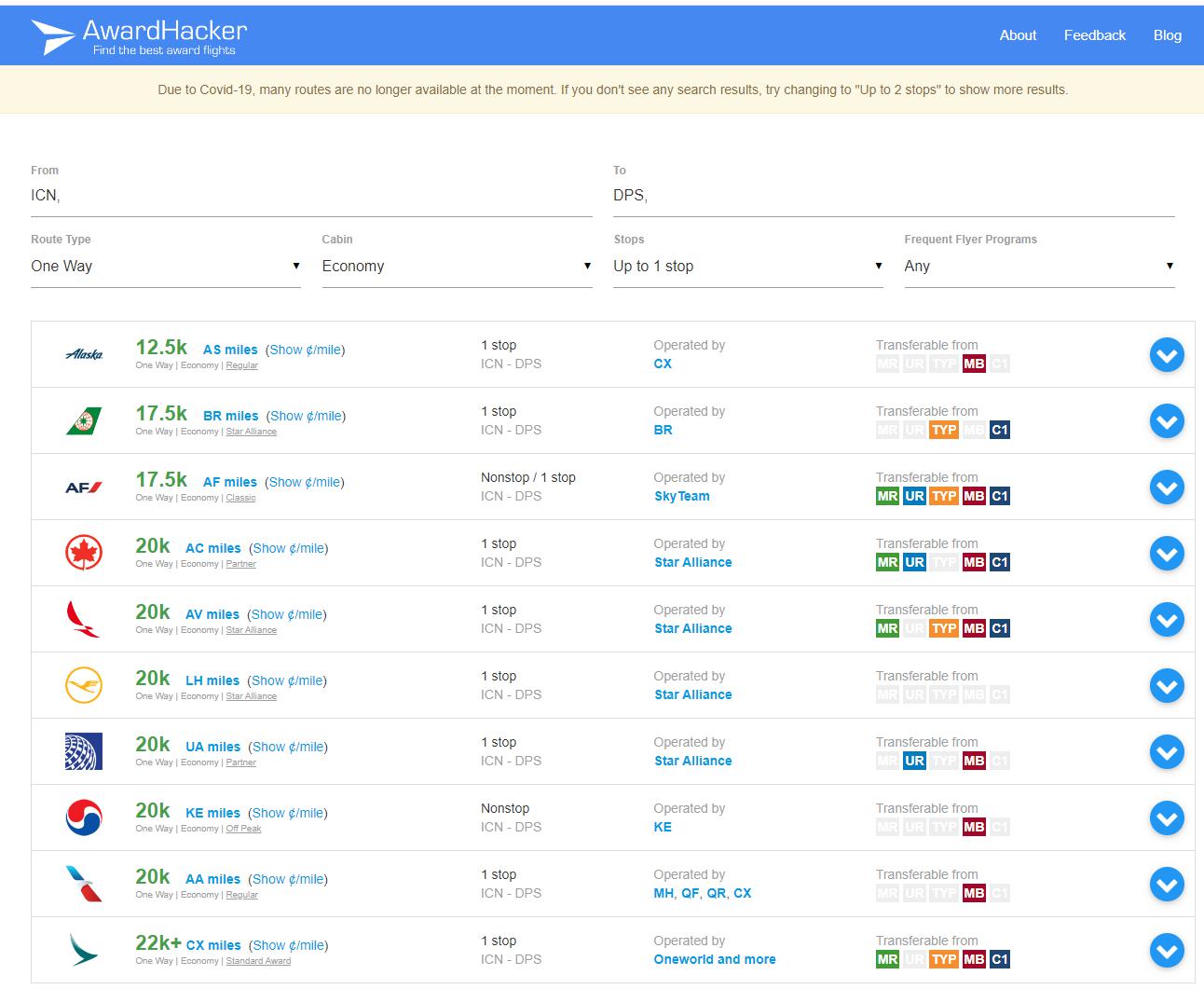
Task: Click the American Airlines logo
Action: [84, 884]
